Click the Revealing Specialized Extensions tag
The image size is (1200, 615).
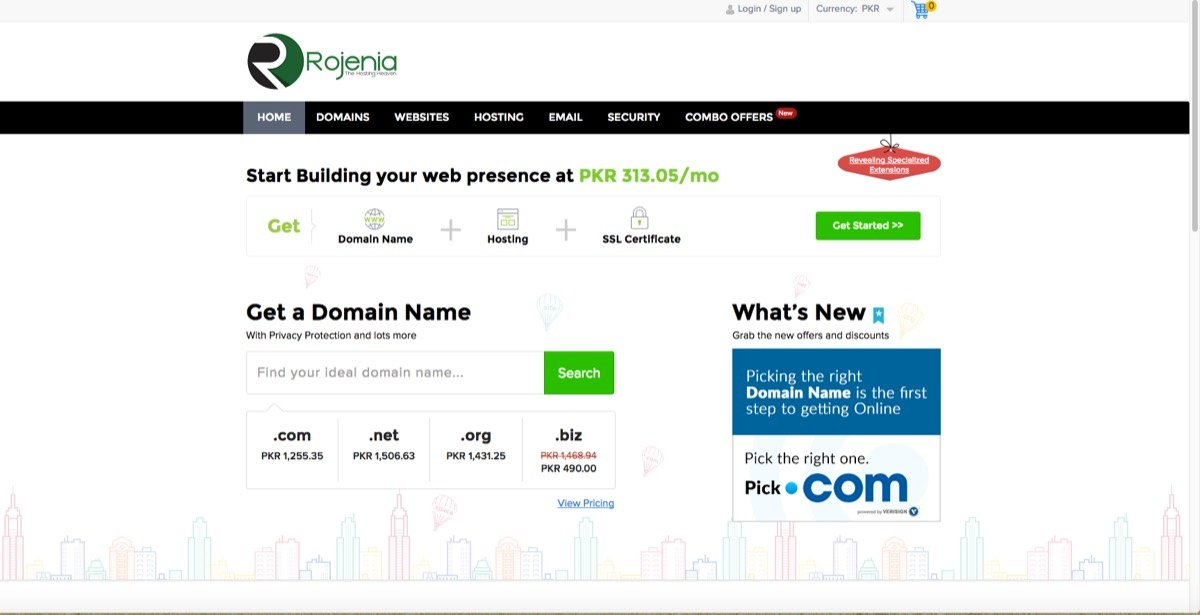(889, 165)
